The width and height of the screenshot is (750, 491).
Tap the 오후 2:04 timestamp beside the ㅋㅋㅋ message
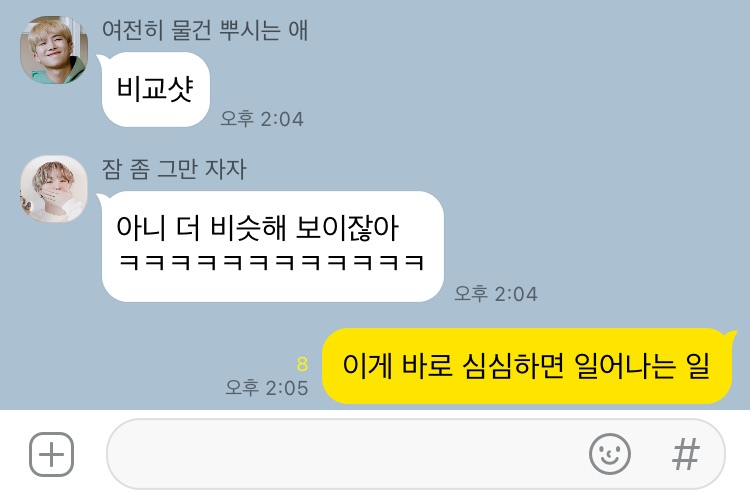[x=496, y=294]
